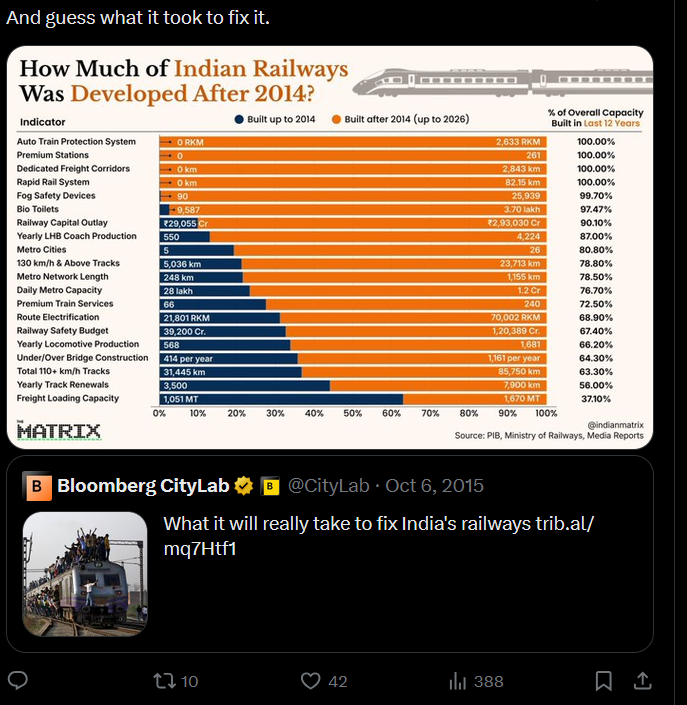
Task: Like the tweet with heart icon
Action: click(x=310, y=681)
